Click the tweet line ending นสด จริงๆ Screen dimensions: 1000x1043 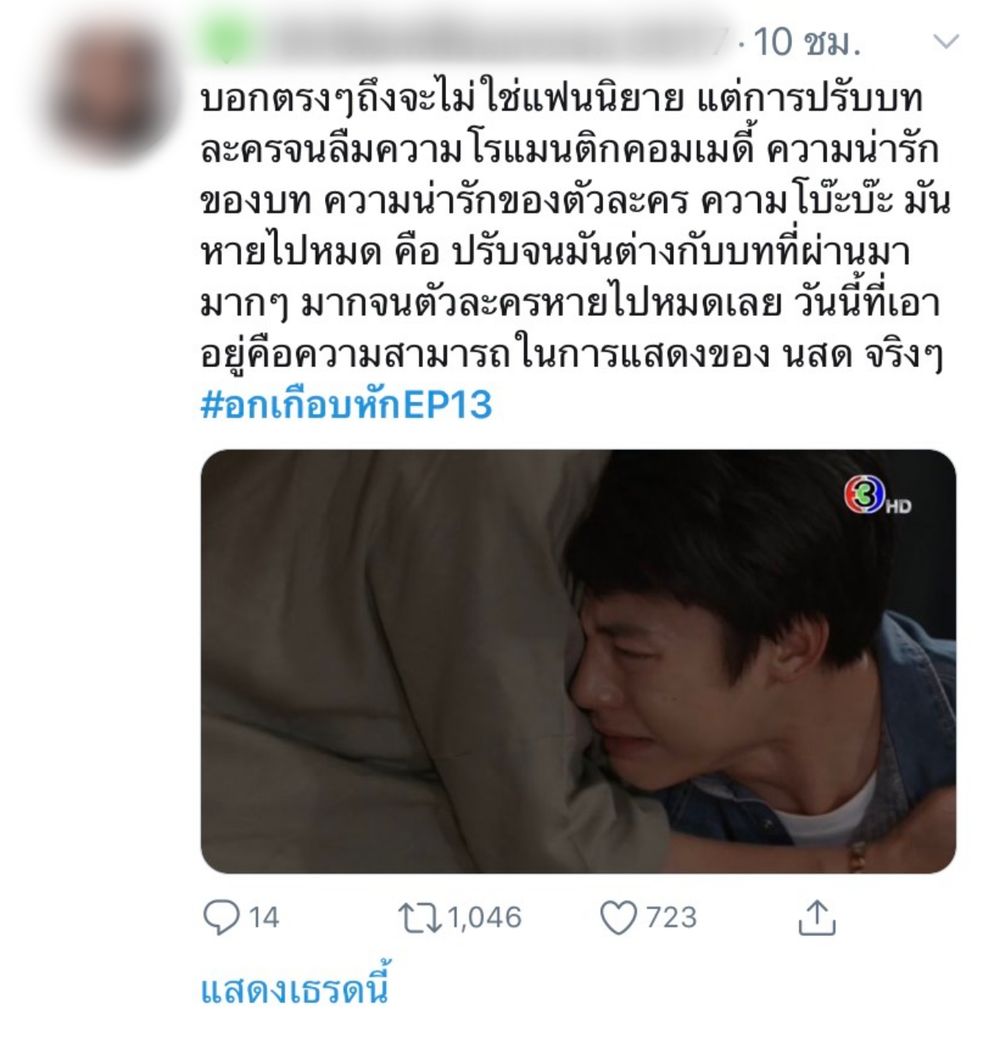pyautogui.click(x=571, y=355)
